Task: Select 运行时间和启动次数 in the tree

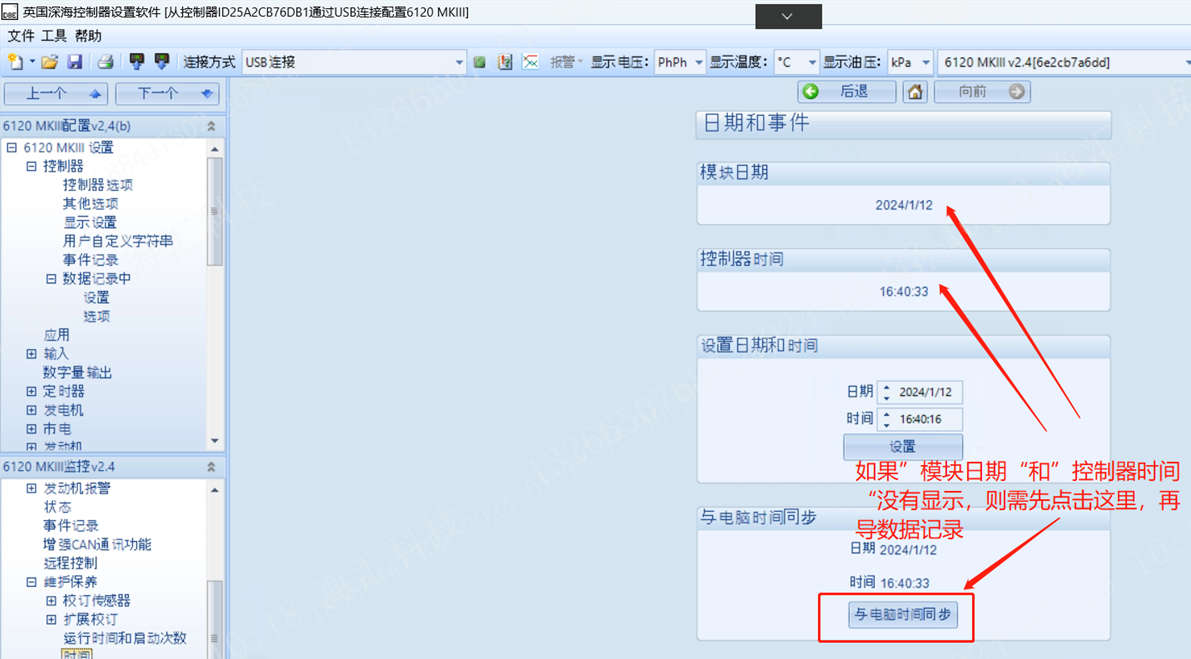Action: (125, 638)
